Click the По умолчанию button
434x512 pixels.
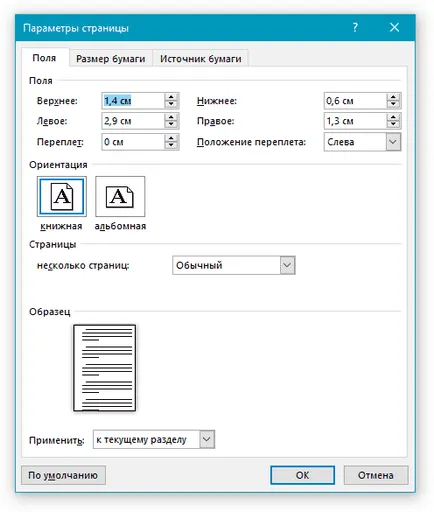(x=63, y=475)
